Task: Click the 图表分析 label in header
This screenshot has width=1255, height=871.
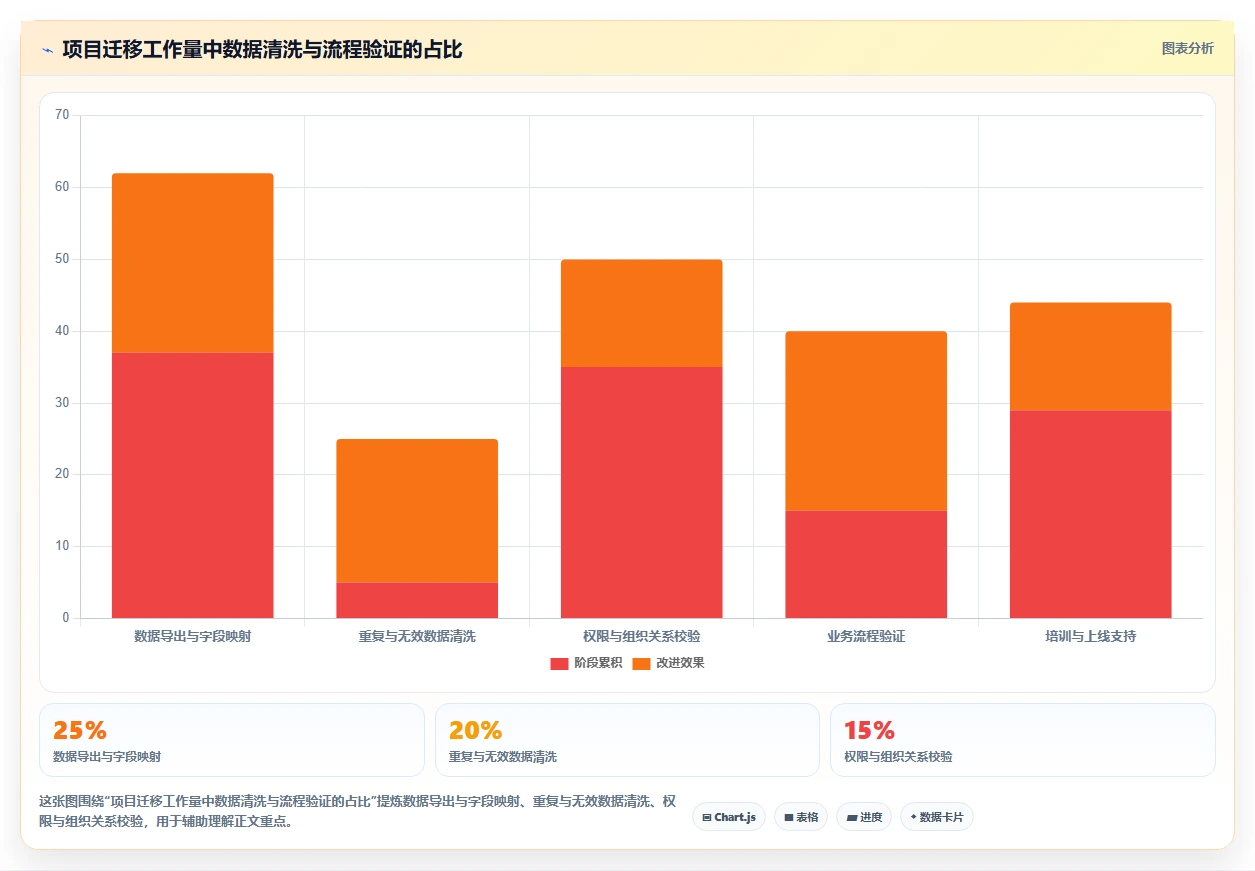Action: coord(1187,48)
